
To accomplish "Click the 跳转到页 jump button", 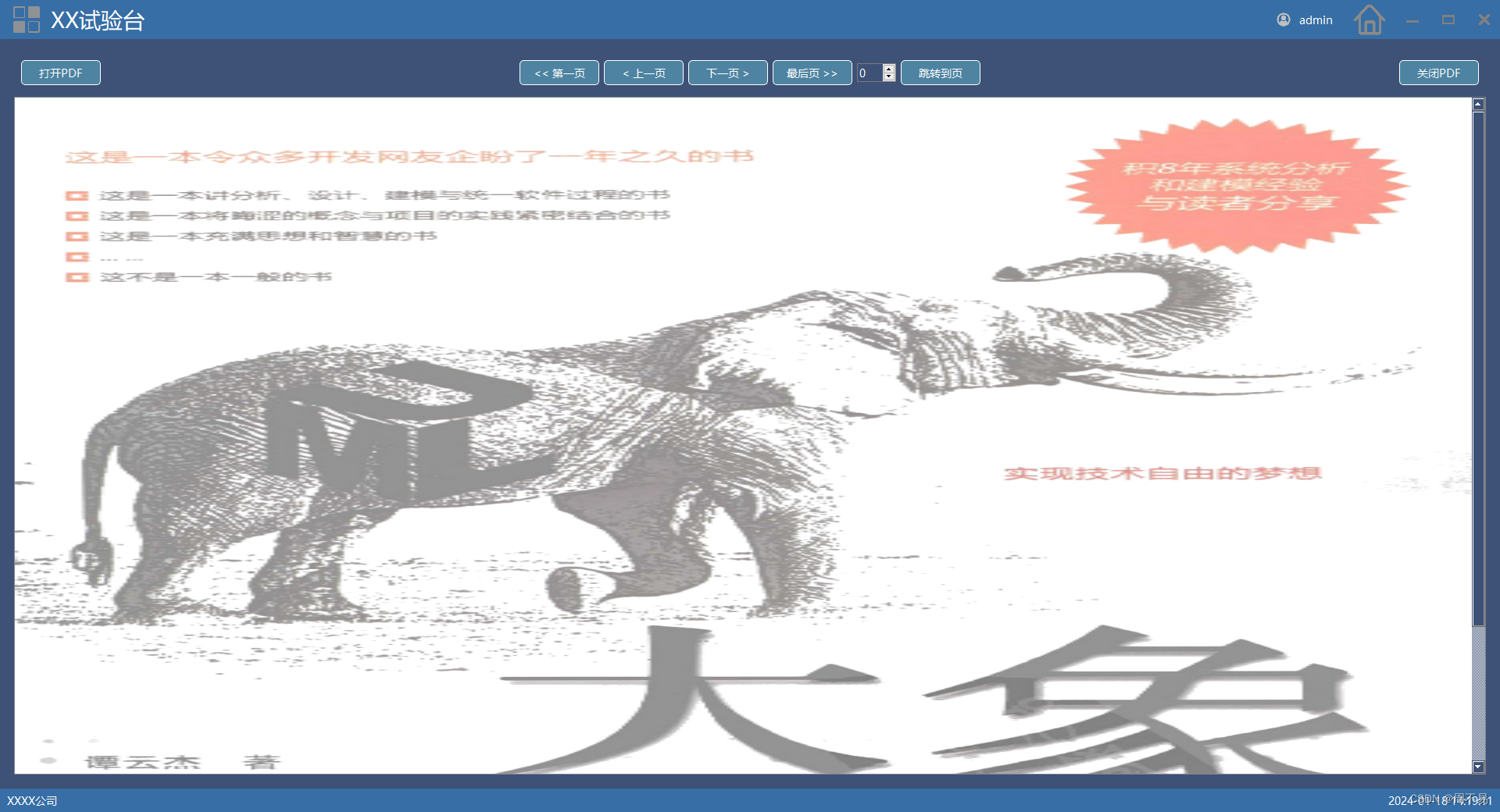I will coord(941,73).
